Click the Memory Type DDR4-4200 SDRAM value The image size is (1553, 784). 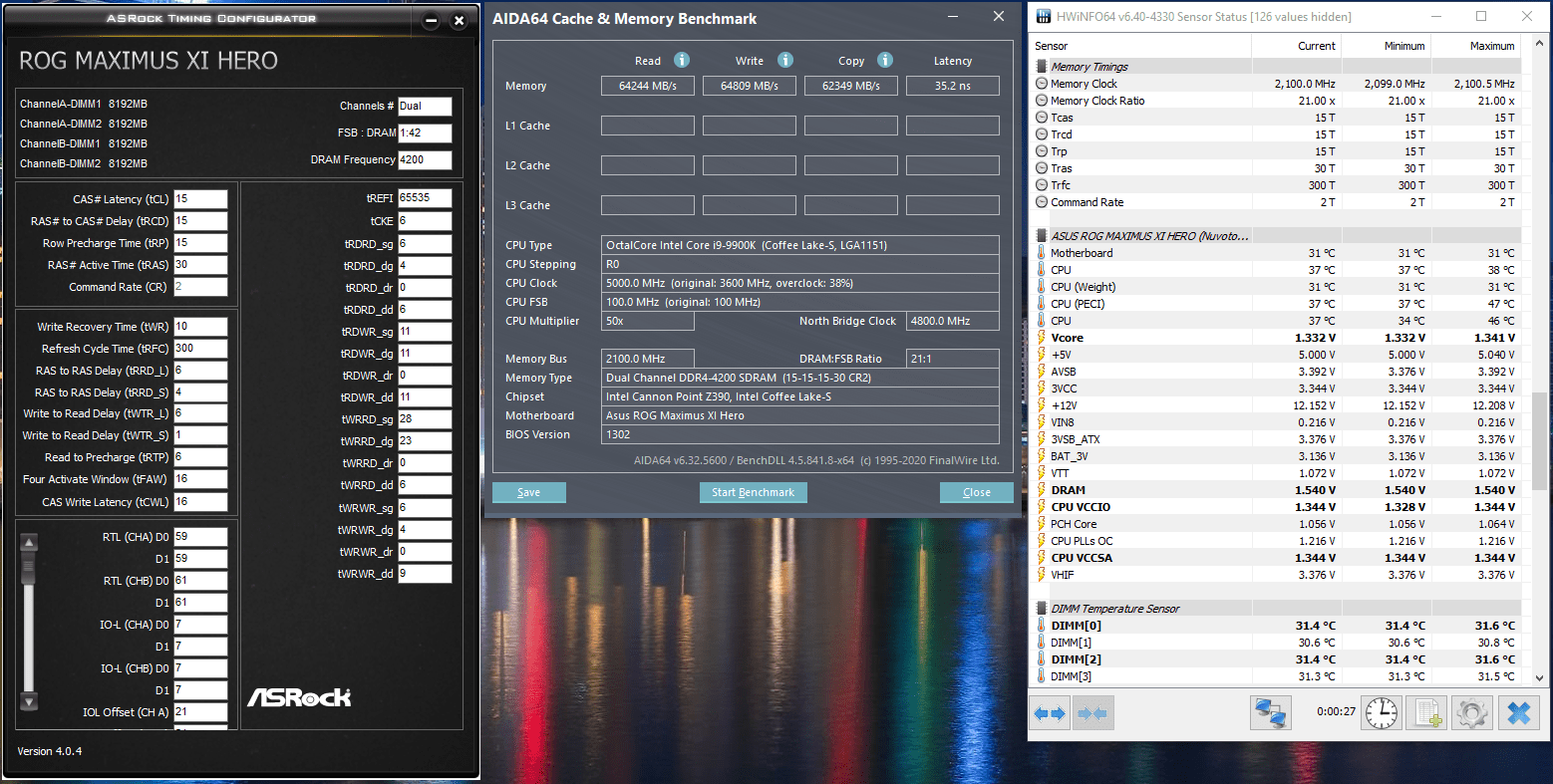tap(800, 378)
